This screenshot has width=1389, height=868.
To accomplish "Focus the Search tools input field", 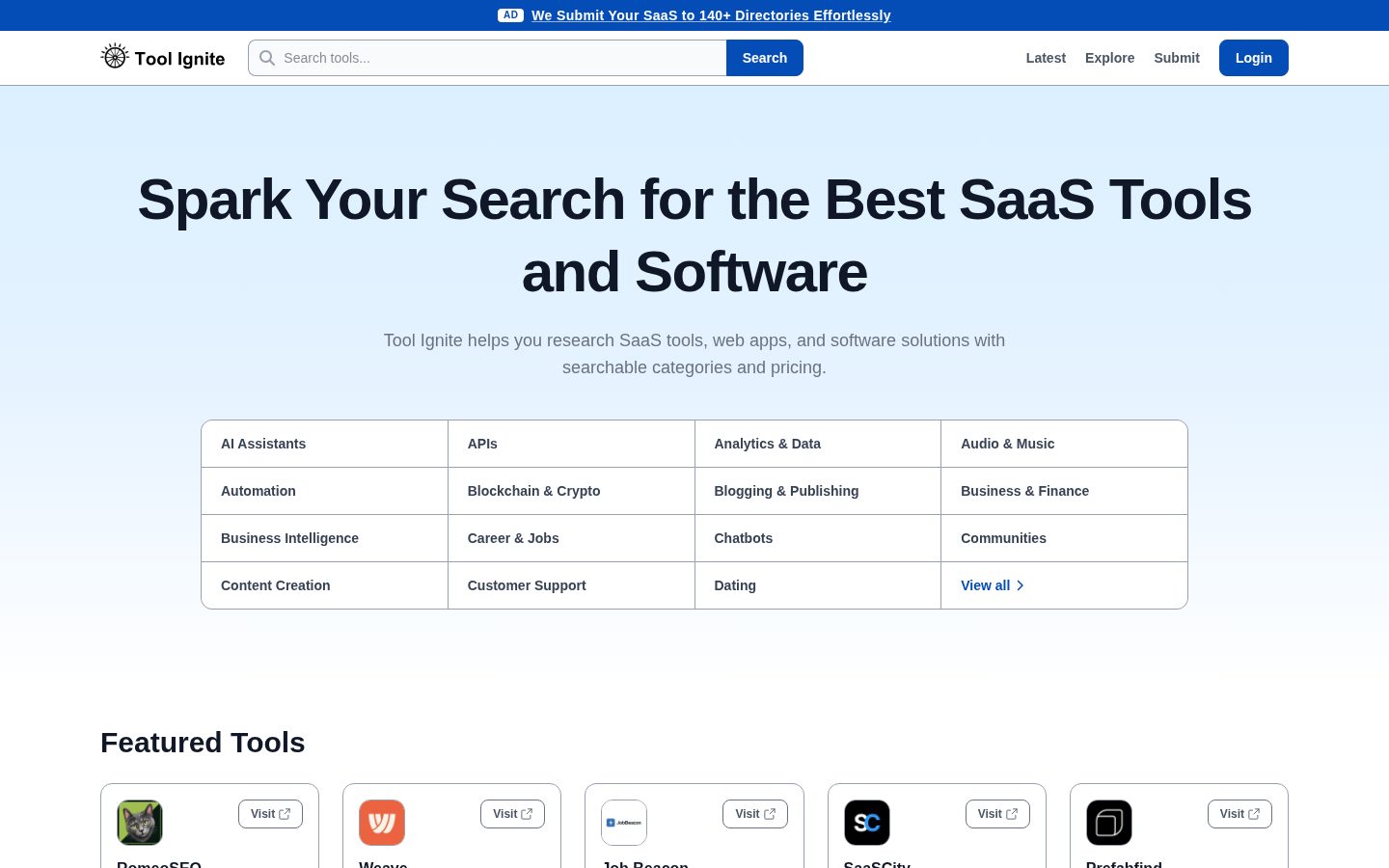I will (x=487, y=58).
